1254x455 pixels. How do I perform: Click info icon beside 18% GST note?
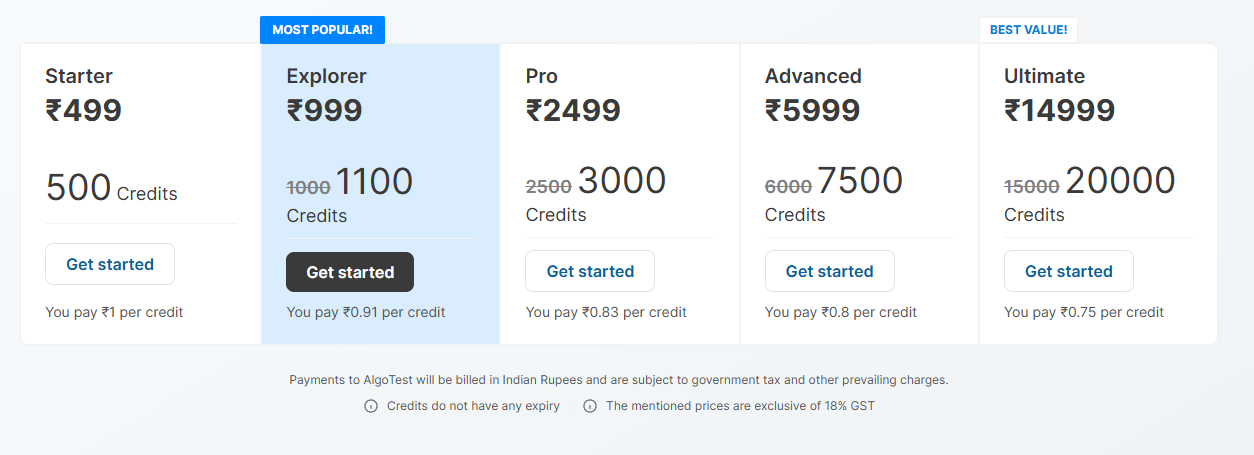(590, 406)
